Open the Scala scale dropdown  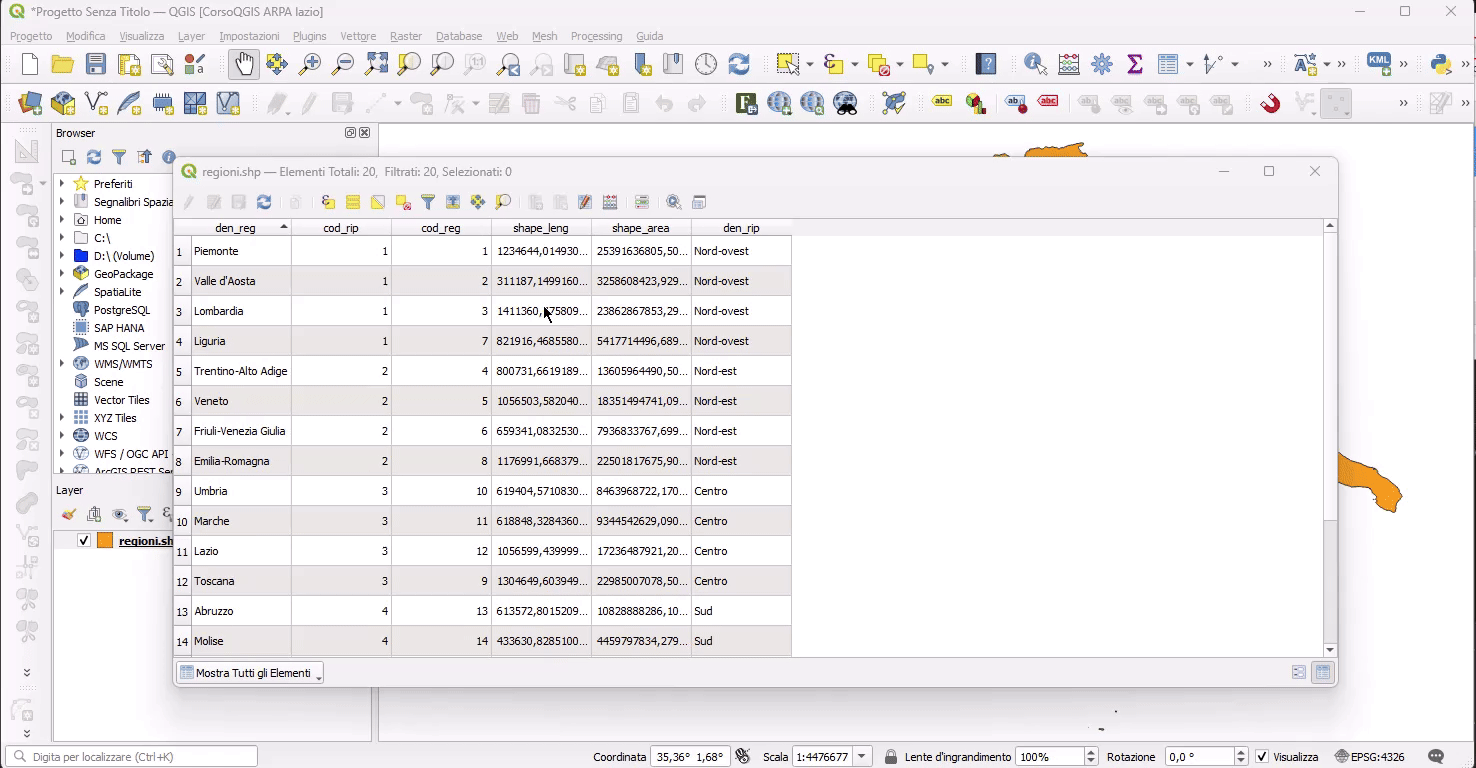862,757
